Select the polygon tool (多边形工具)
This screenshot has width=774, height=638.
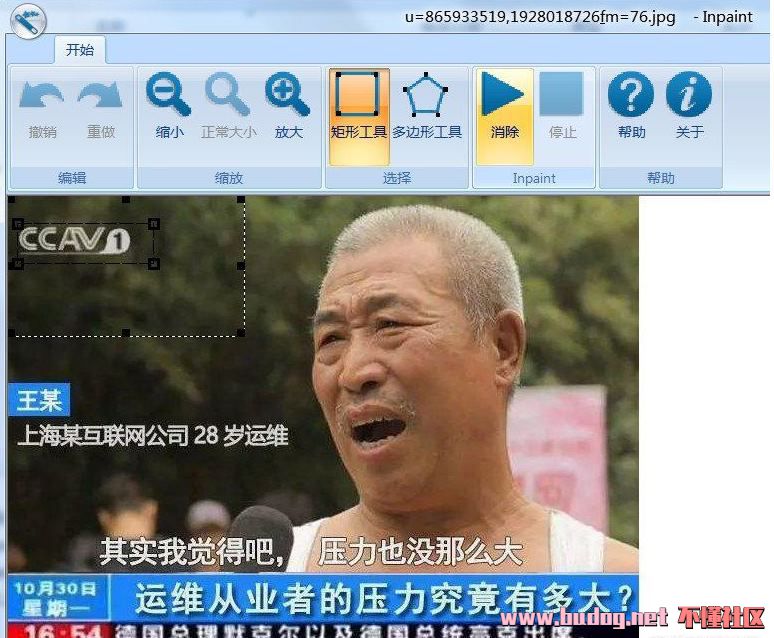point(426,97)
